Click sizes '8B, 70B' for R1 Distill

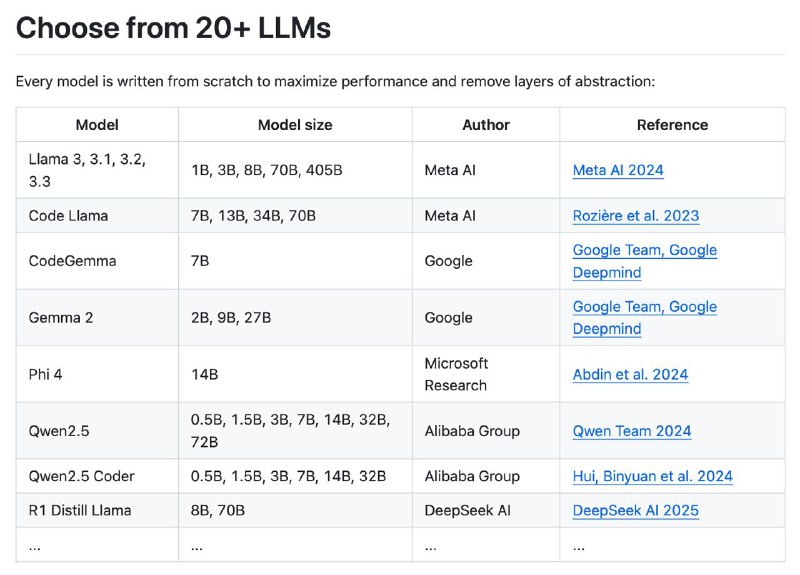[x=218, y=511]
